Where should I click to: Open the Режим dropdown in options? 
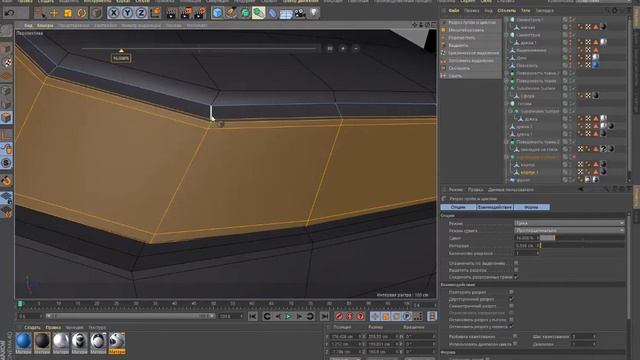pyautogui.click(x=569, y=223)
